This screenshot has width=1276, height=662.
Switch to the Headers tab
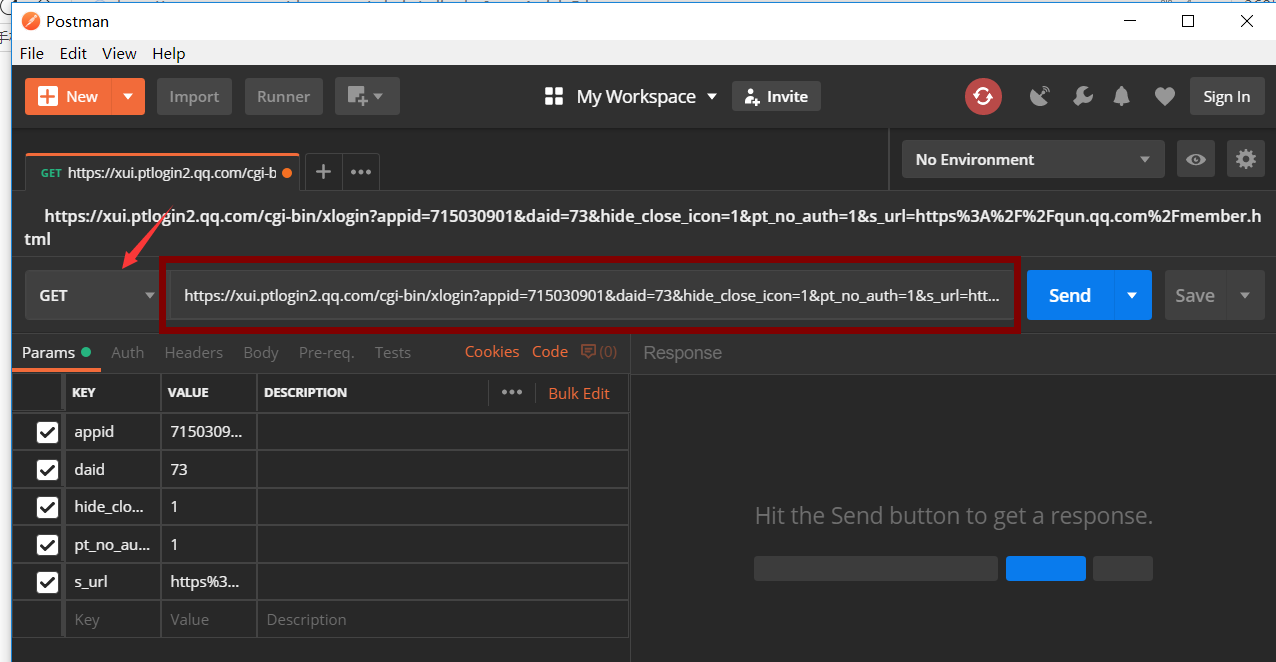coord(193,352)
